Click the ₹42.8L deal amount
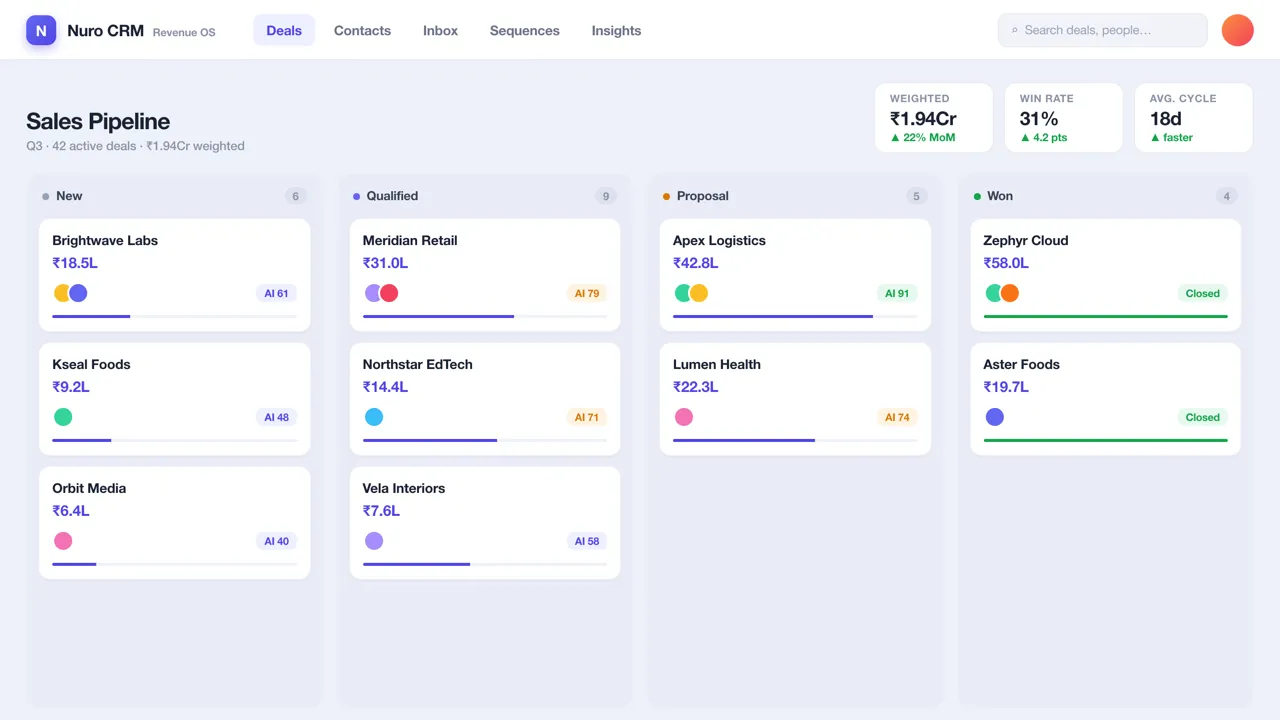 point(696,263)
